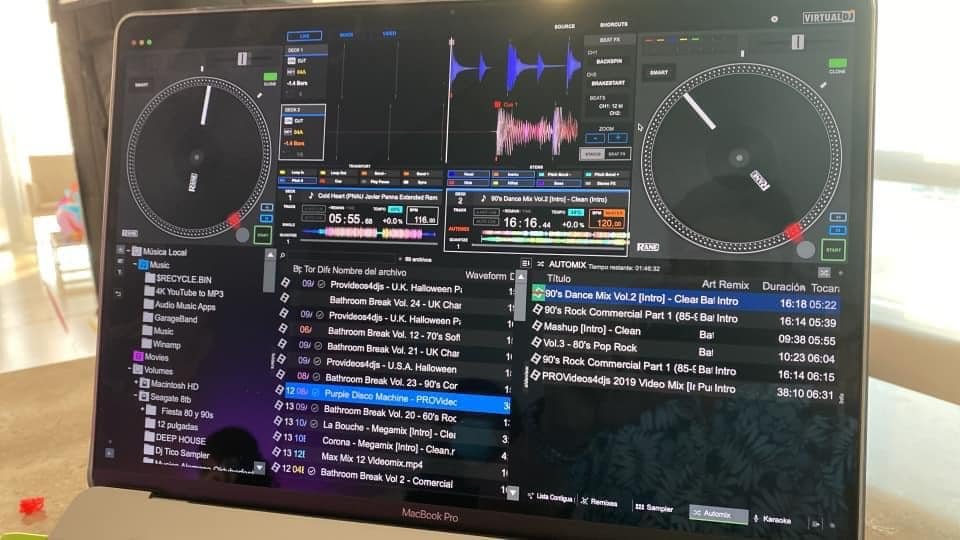Click folder tree scroll-down arrow

click(260, 468)
